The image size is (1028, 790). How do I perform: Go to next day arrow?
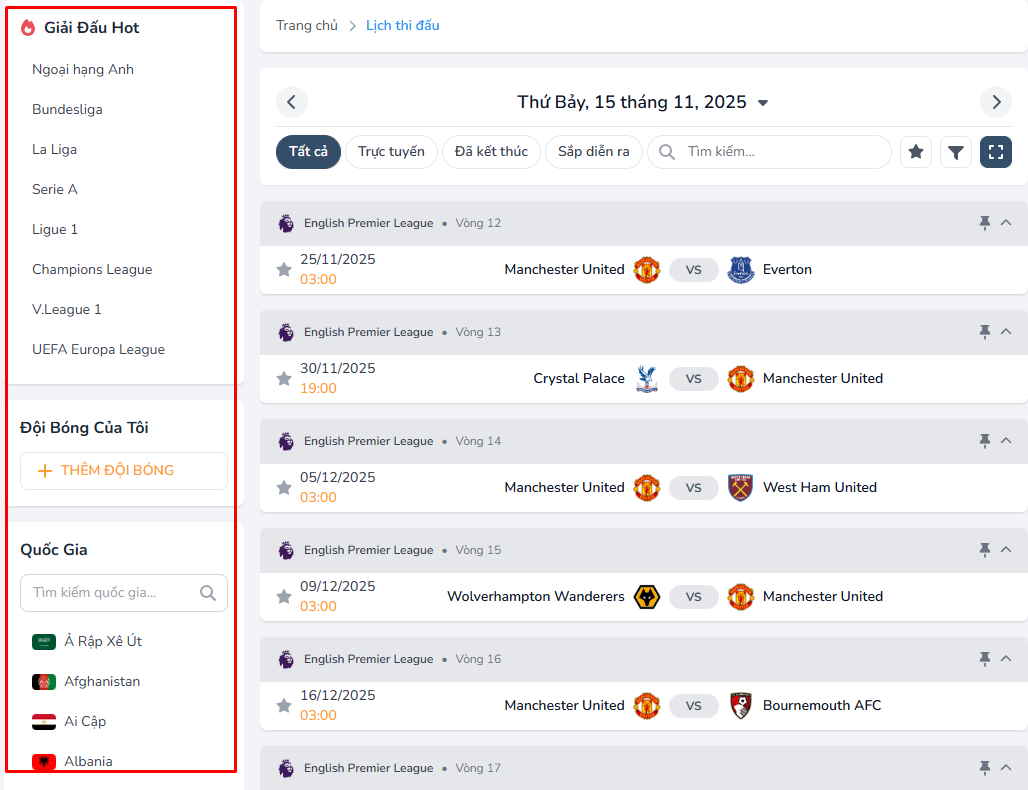pos(995,102)
